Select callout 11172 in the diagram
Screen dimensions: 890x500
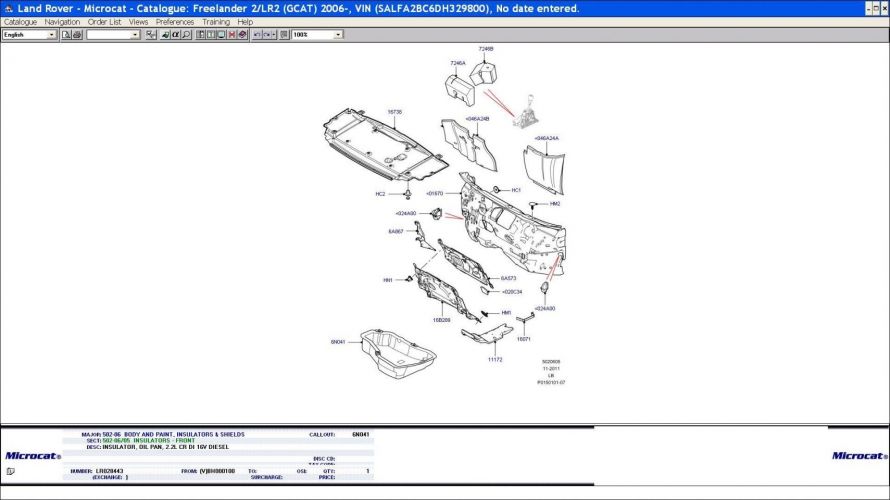coord(495,360)
